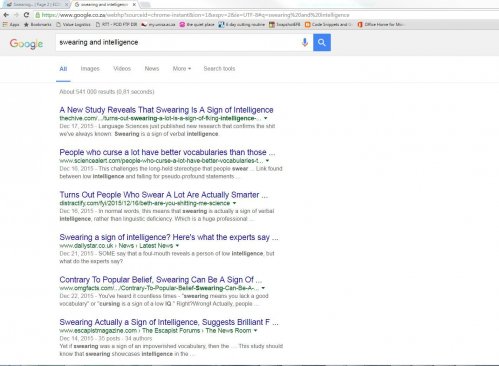Expand the dailystar.co.uk result dropdown arrow
This screenshot has width=499, height=366.
pyautogui.click(x=177, y=246)
